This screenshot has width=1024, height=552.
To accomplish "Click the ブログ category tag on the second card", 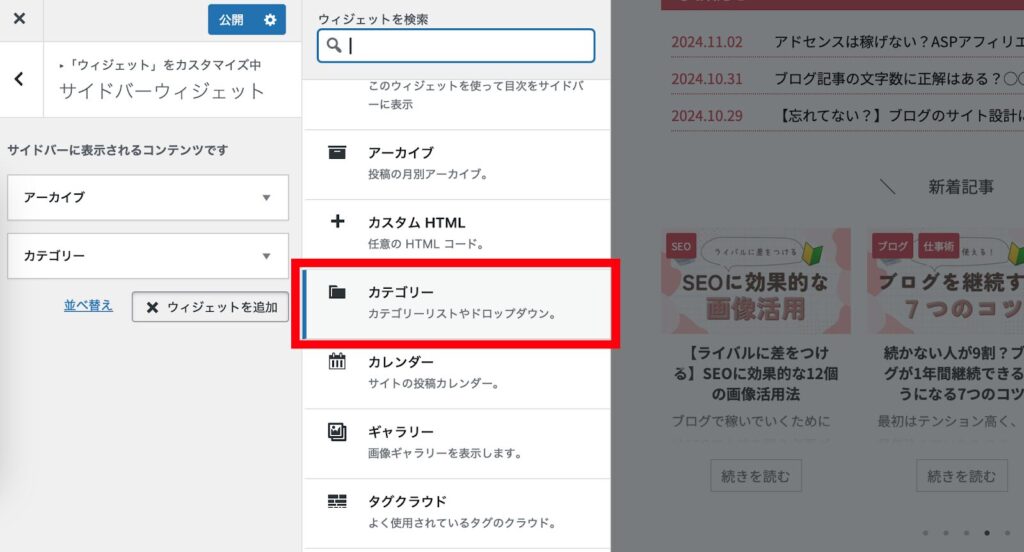I will (892, 246).
